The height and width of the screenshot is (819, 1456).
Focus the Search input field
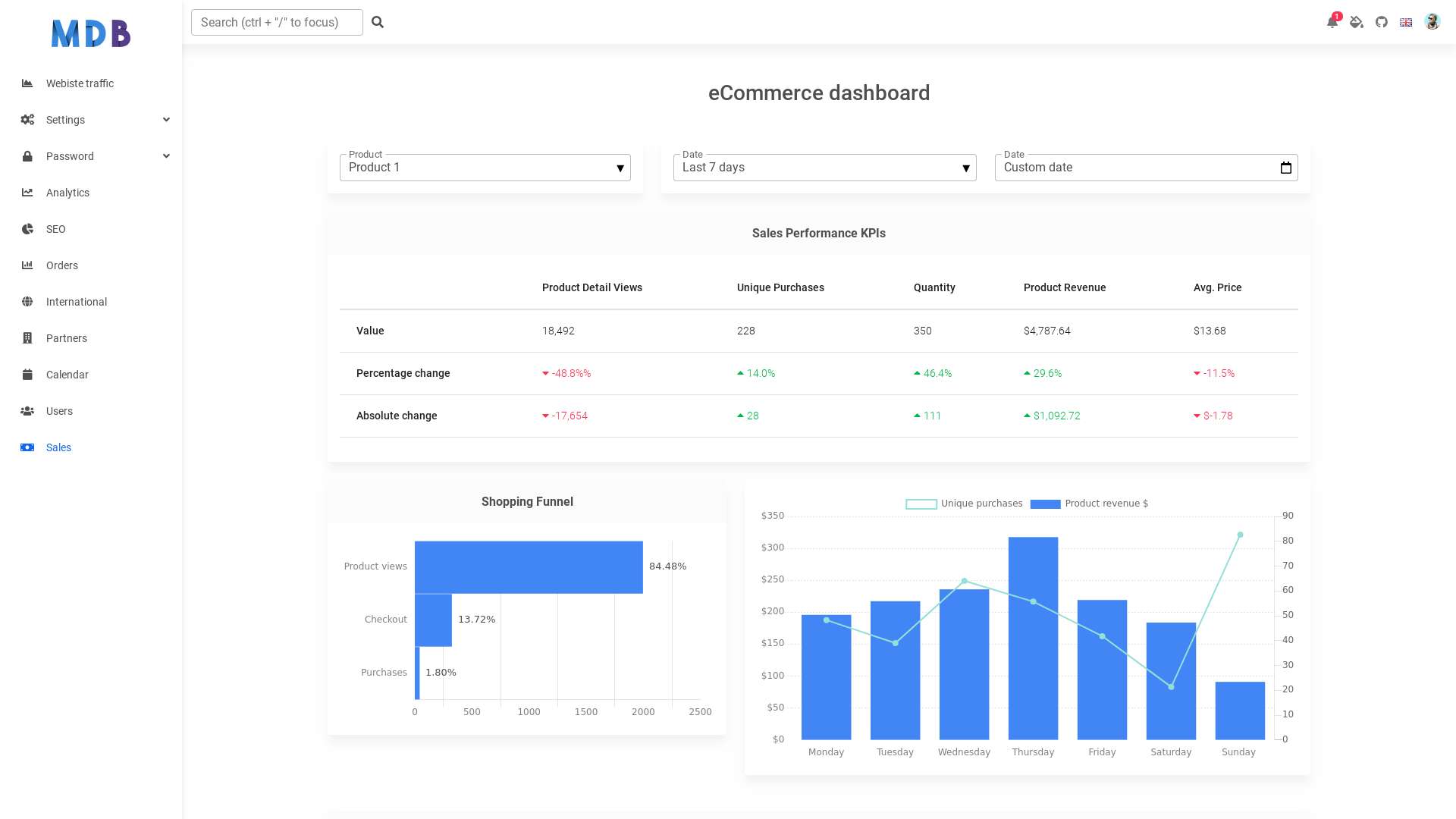[277, 22]
